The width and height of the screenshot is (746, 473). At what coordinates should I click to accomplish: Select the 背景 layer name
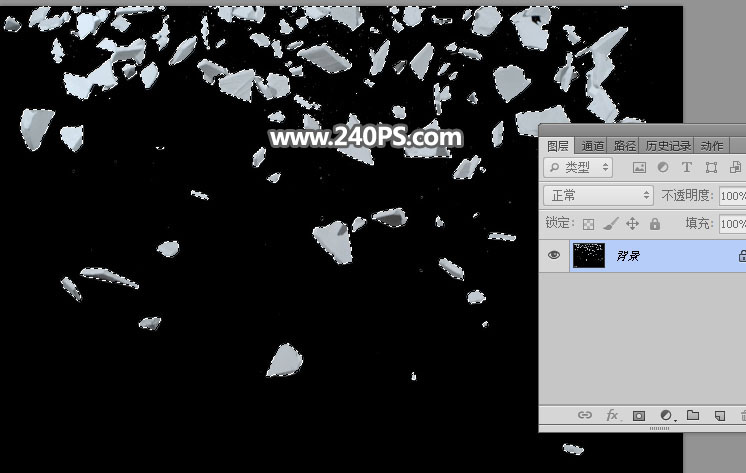(x=628, y=256)
